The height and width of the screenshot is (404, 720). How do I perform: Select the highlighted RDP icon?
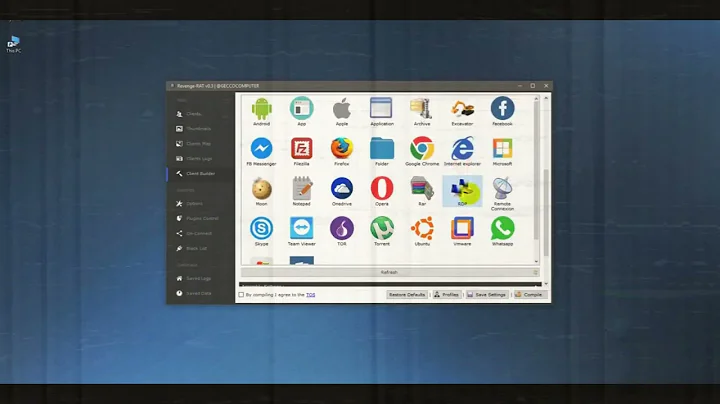click(x=462, y=191)
